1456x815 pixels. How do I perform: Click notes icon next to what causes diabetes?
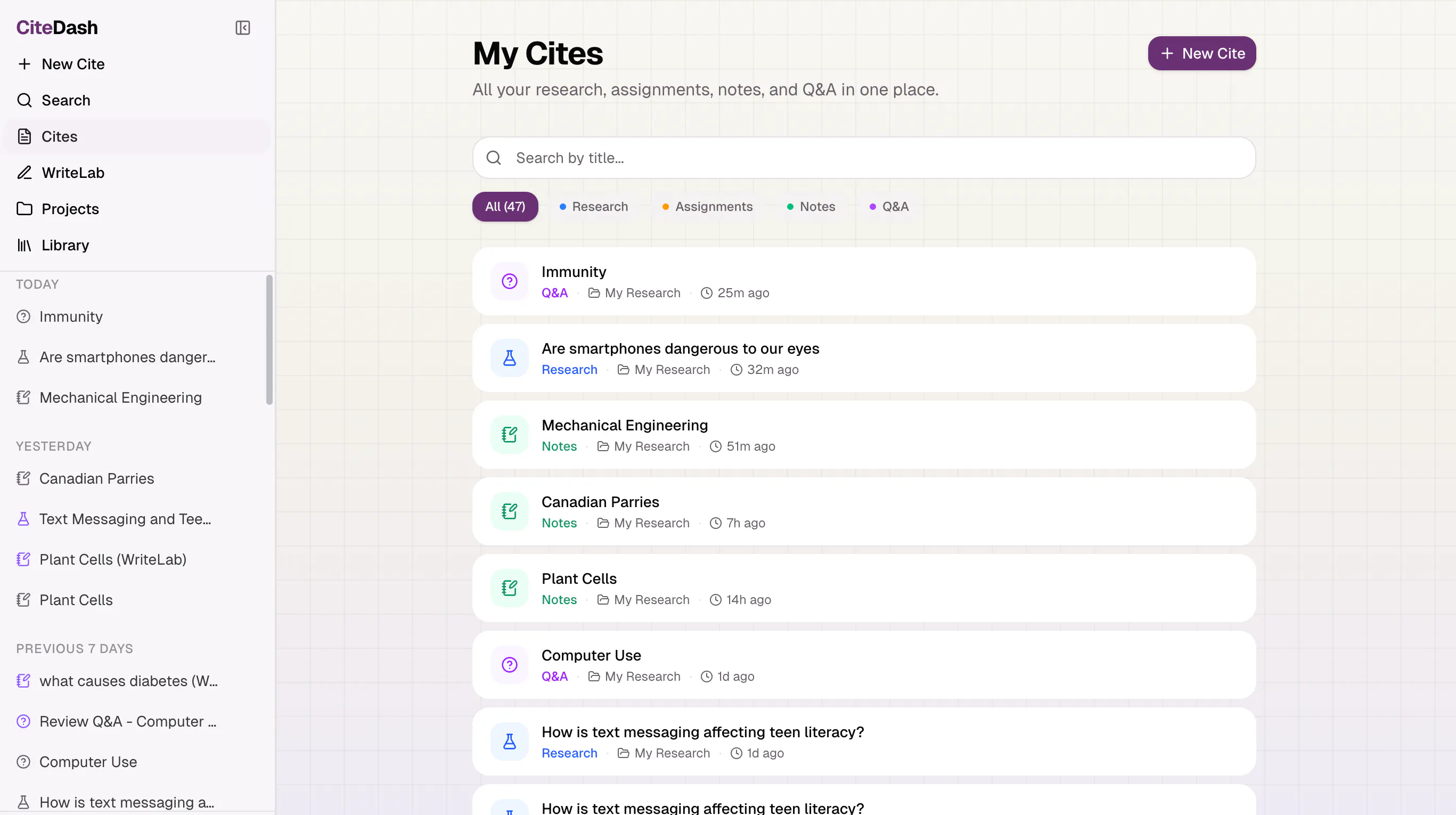(23, 681)
